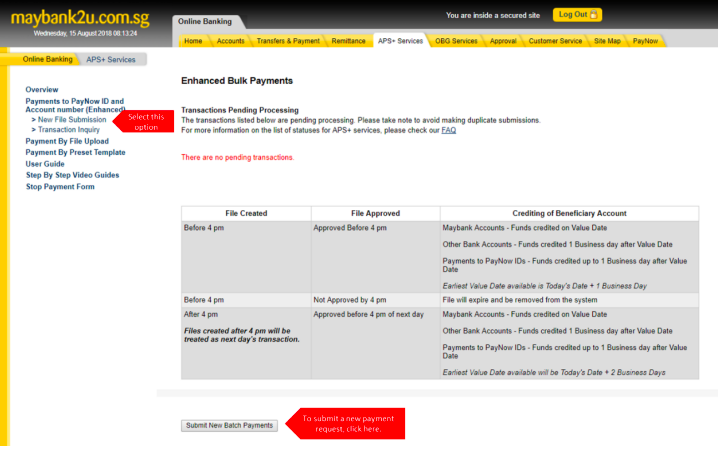Open the Approval tab
This screenshot has width=720, height=457.
(x=503, y=41)
